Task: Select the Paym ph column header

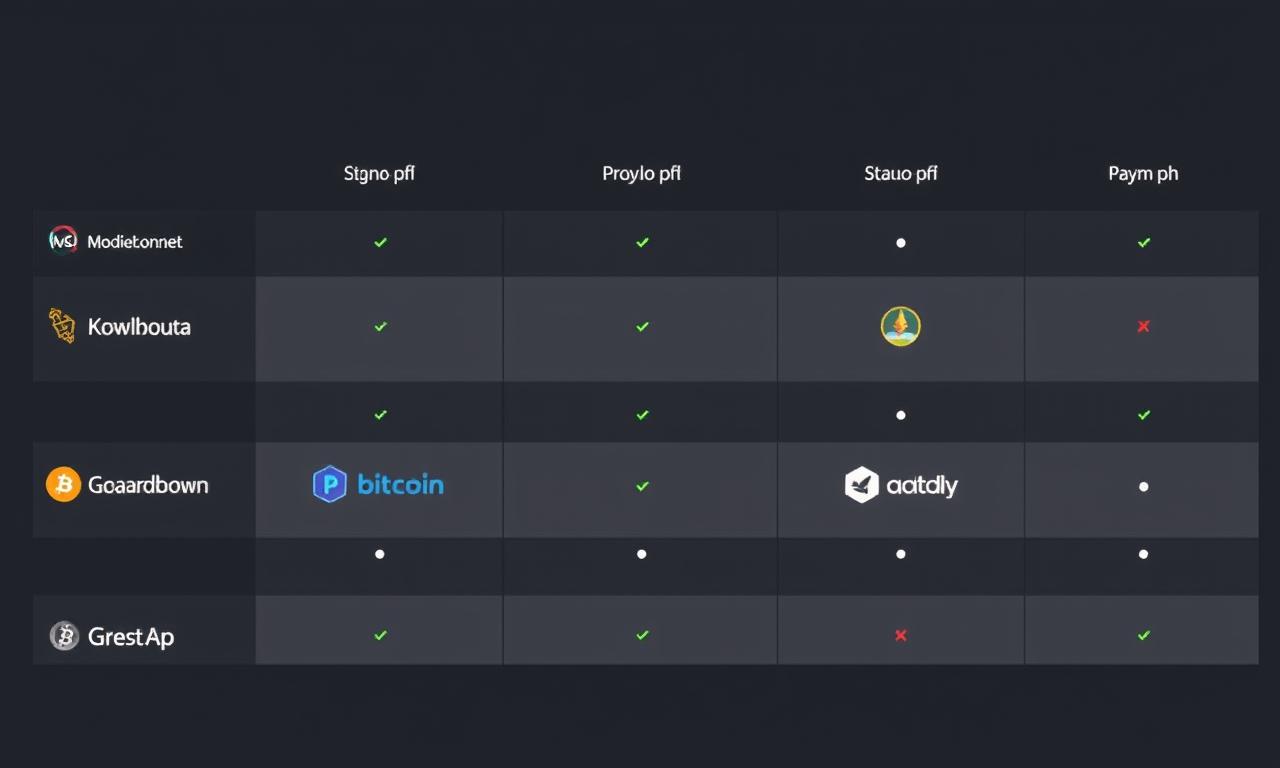Action: click(x=1144, y=174)
